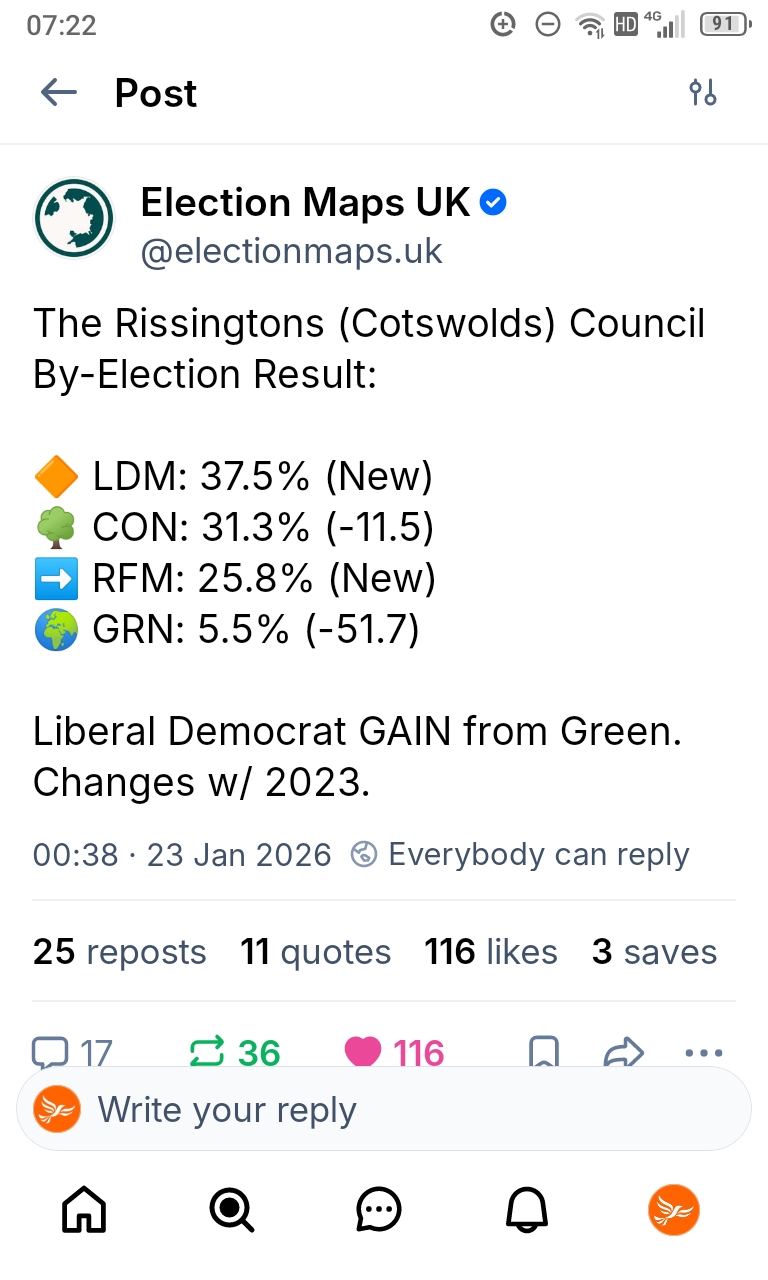Tap the back arrow icon

[59, 93]
